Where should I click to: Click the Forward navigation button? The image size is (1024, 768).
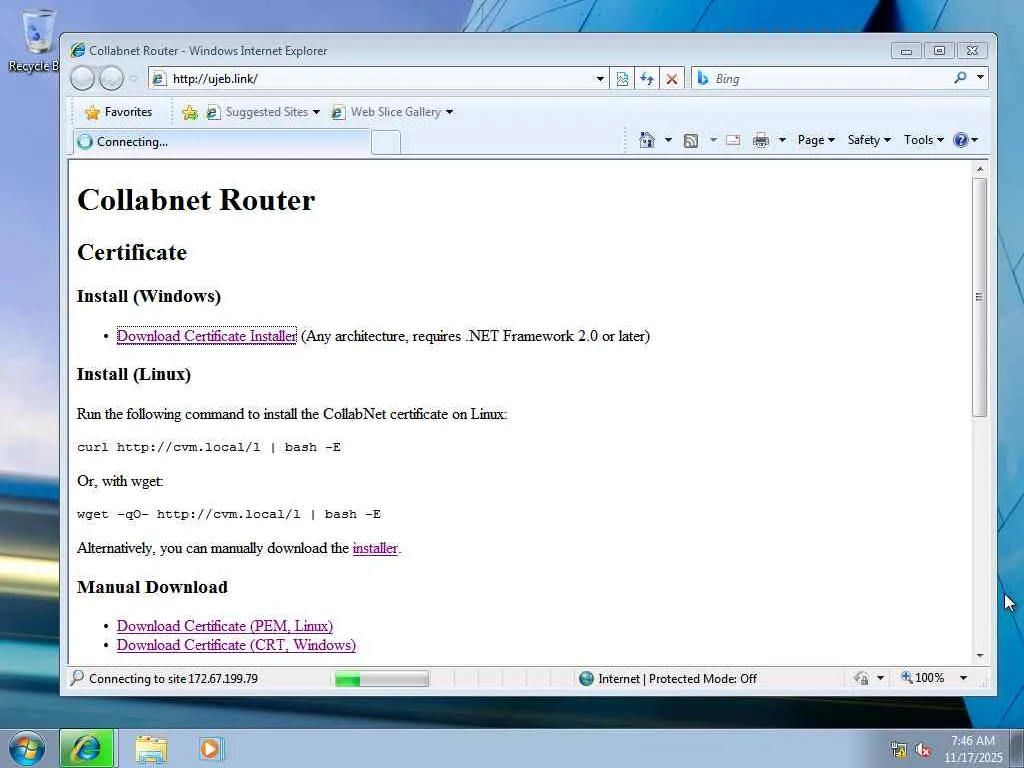click(111, 79)
